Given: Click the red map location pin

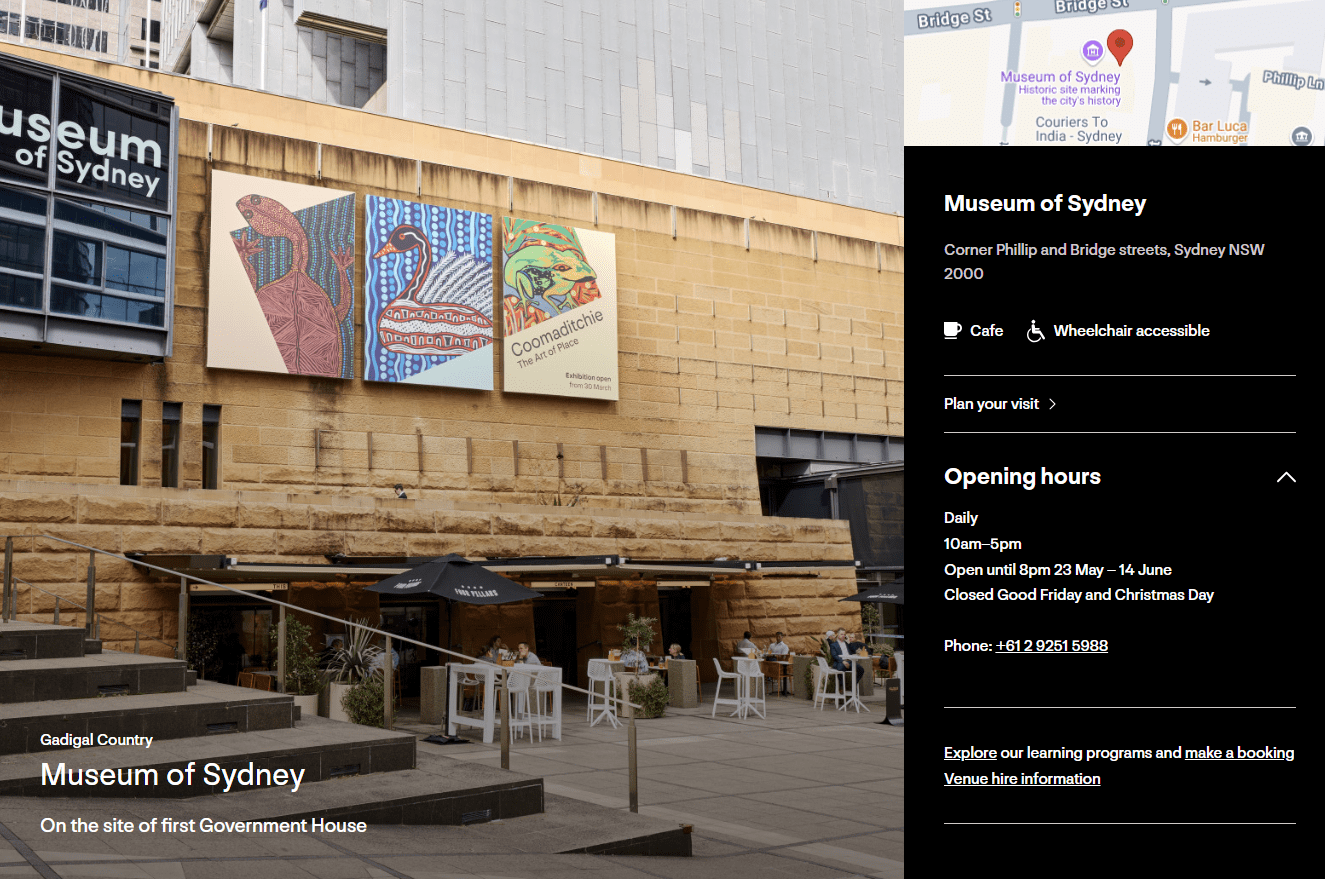Looking at the screenshot, I should point(1121,45).
